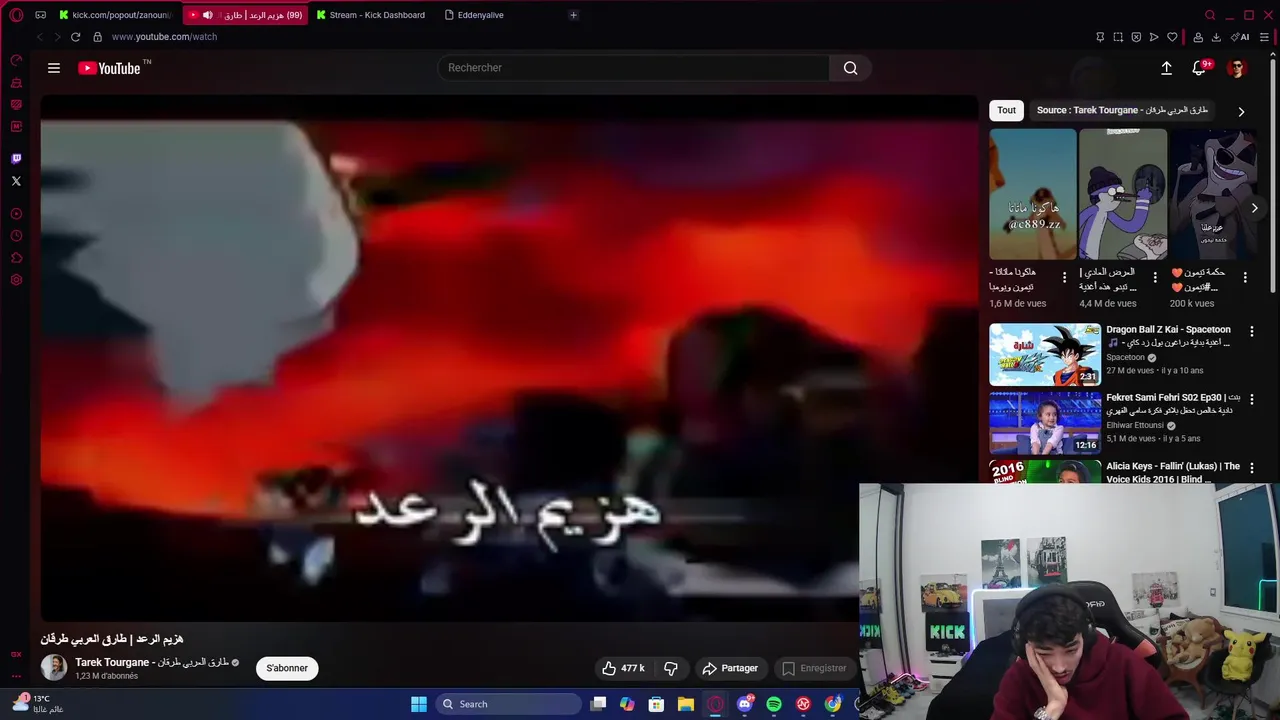Screen dimensions: 1280x720
Task: Open Windows Start menu
Action: [x=419, y=704]
